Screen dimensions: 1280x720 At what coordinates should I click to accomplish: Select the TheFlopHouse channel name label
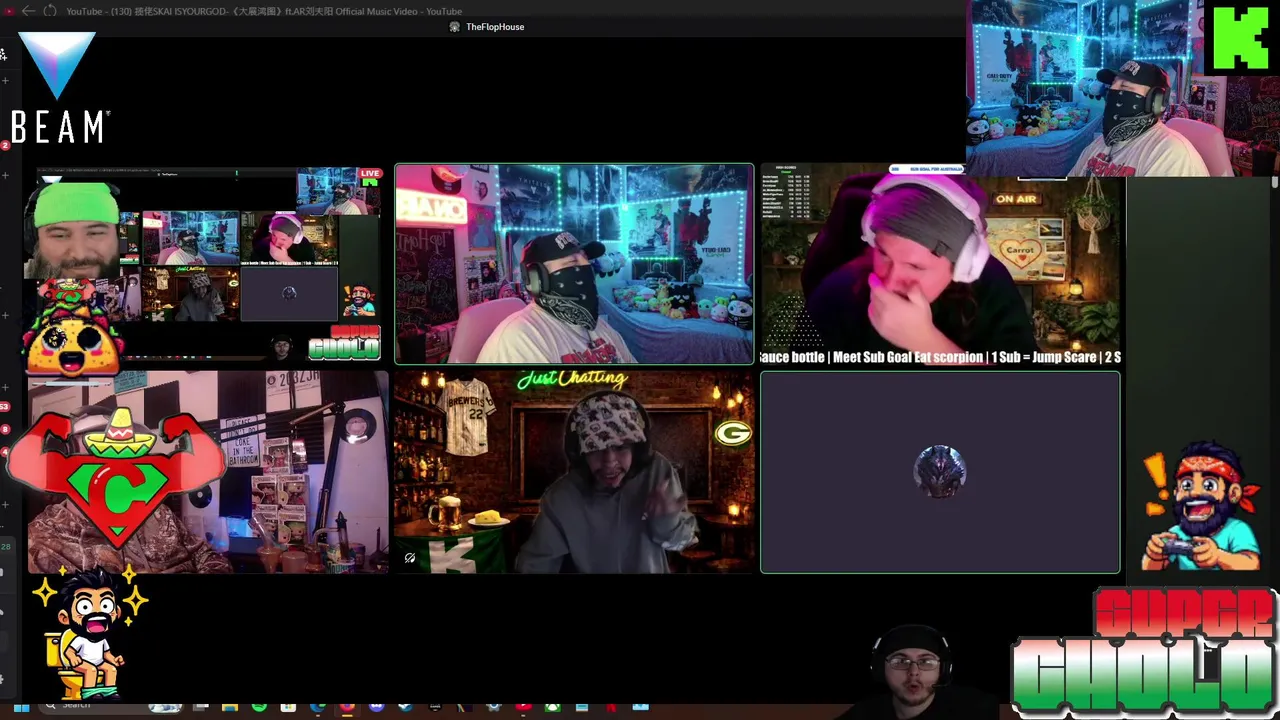495,27
